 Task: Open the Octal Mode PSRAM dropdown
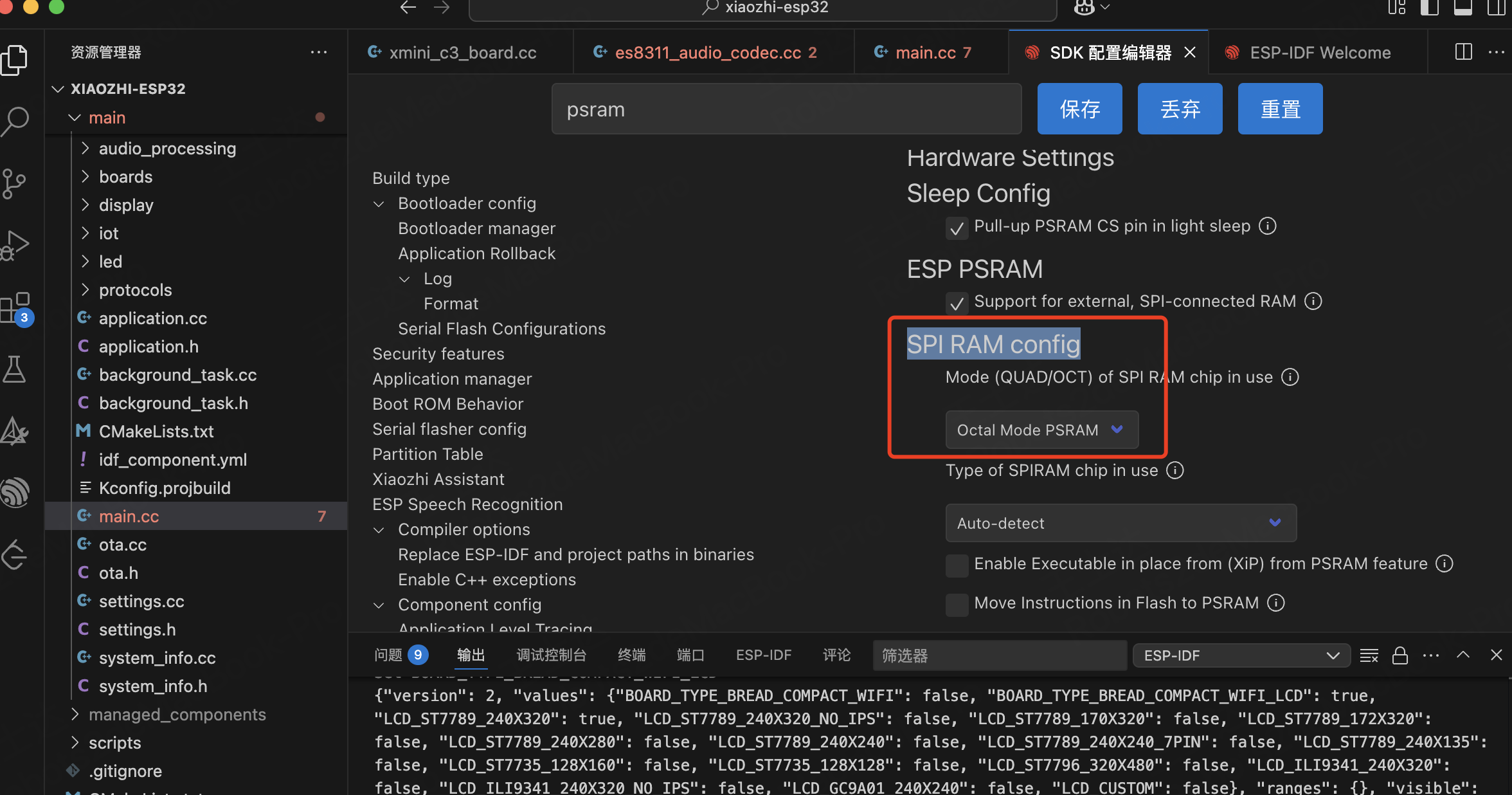1041,430
